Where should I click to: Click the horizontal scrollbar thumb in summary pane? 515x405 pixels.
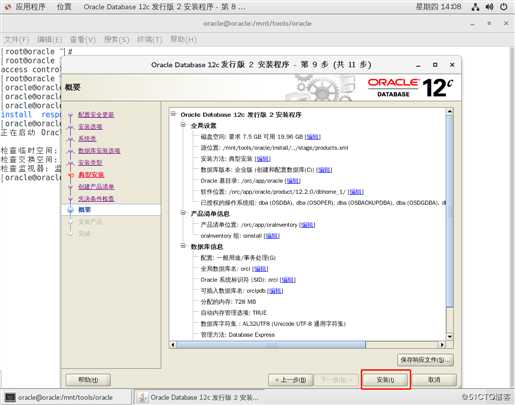[x=271, y=345]
